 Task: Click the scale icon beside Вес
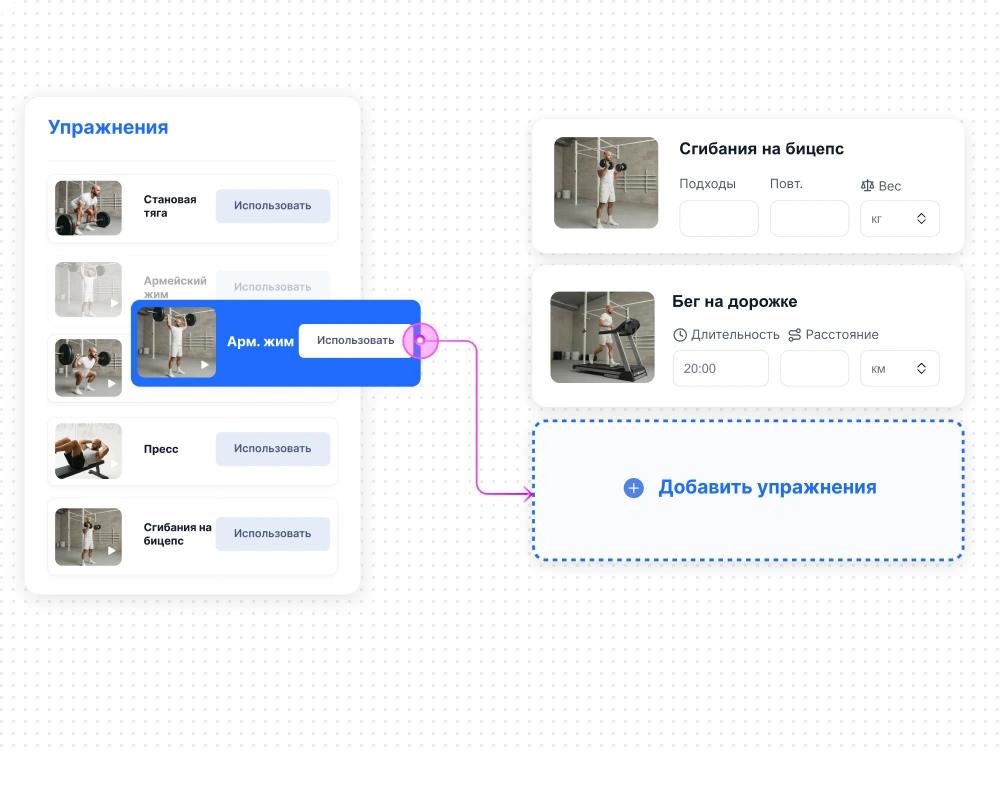(867, 186)
